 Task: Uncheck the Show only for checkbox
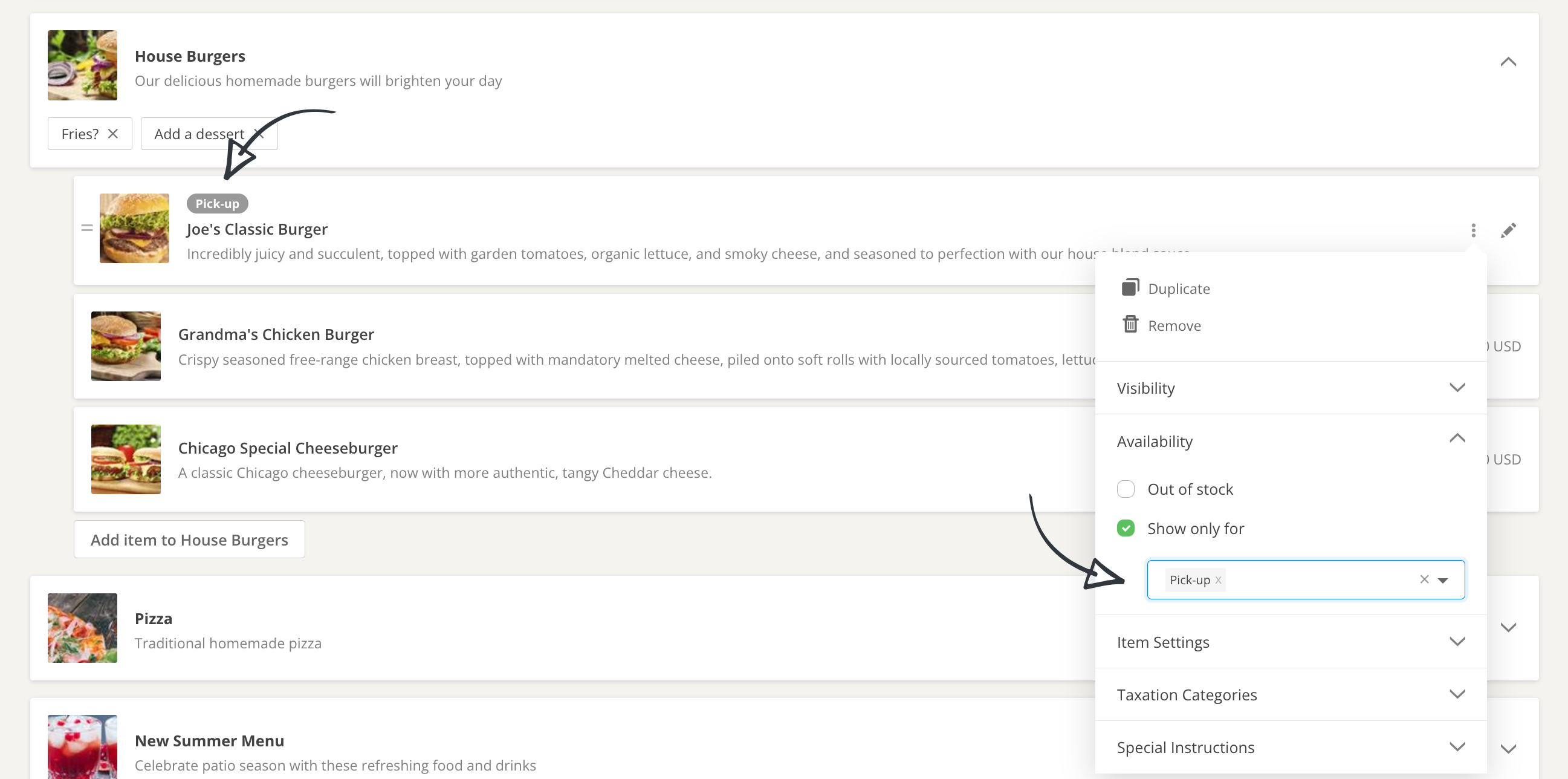(x=1126, y=528)
